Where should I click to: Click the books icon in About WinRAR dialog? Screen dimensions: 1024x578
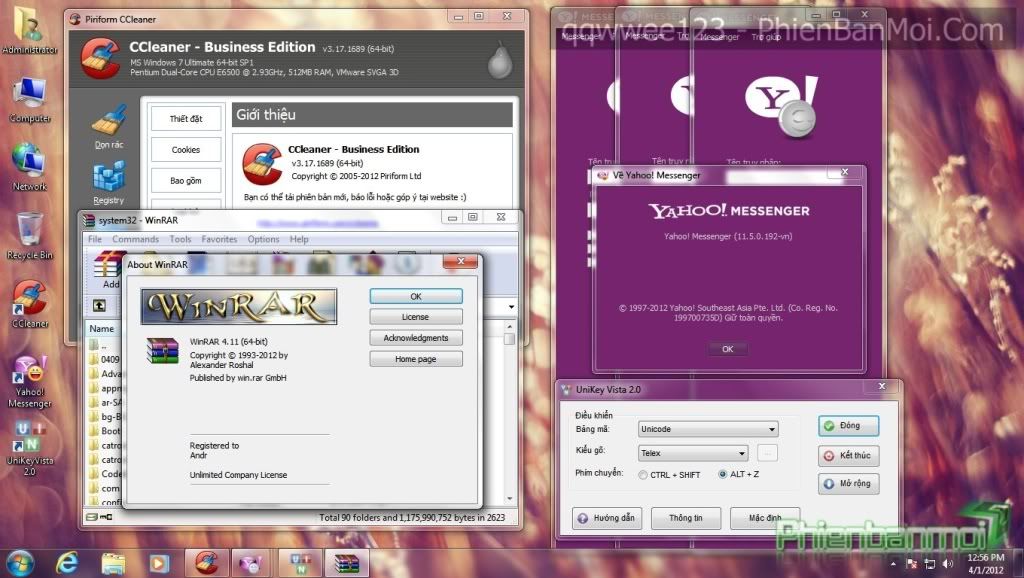[163, 351]
